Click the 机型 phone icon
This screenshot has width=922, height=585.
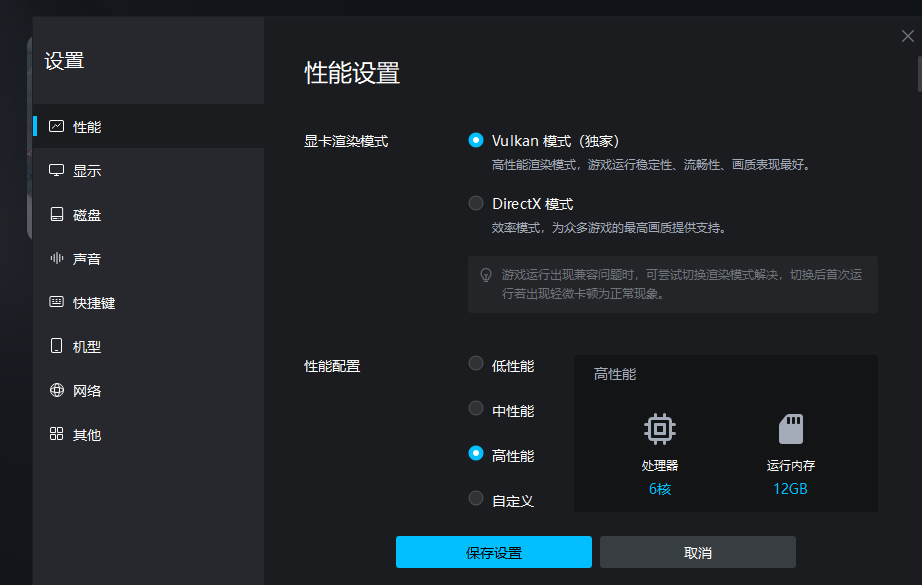point(56,346)
